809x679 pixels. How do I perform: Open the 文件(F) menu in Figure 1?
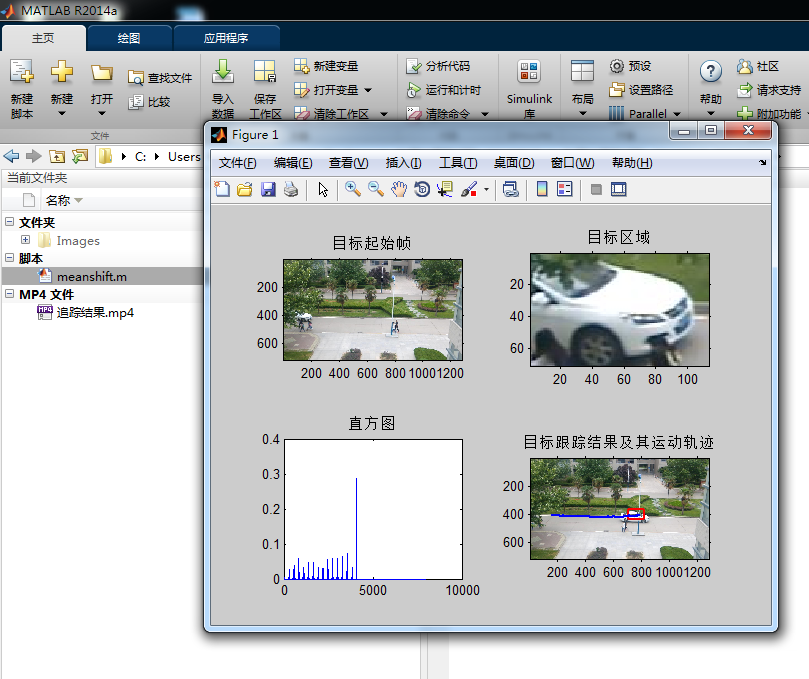[x=237, y=163]
